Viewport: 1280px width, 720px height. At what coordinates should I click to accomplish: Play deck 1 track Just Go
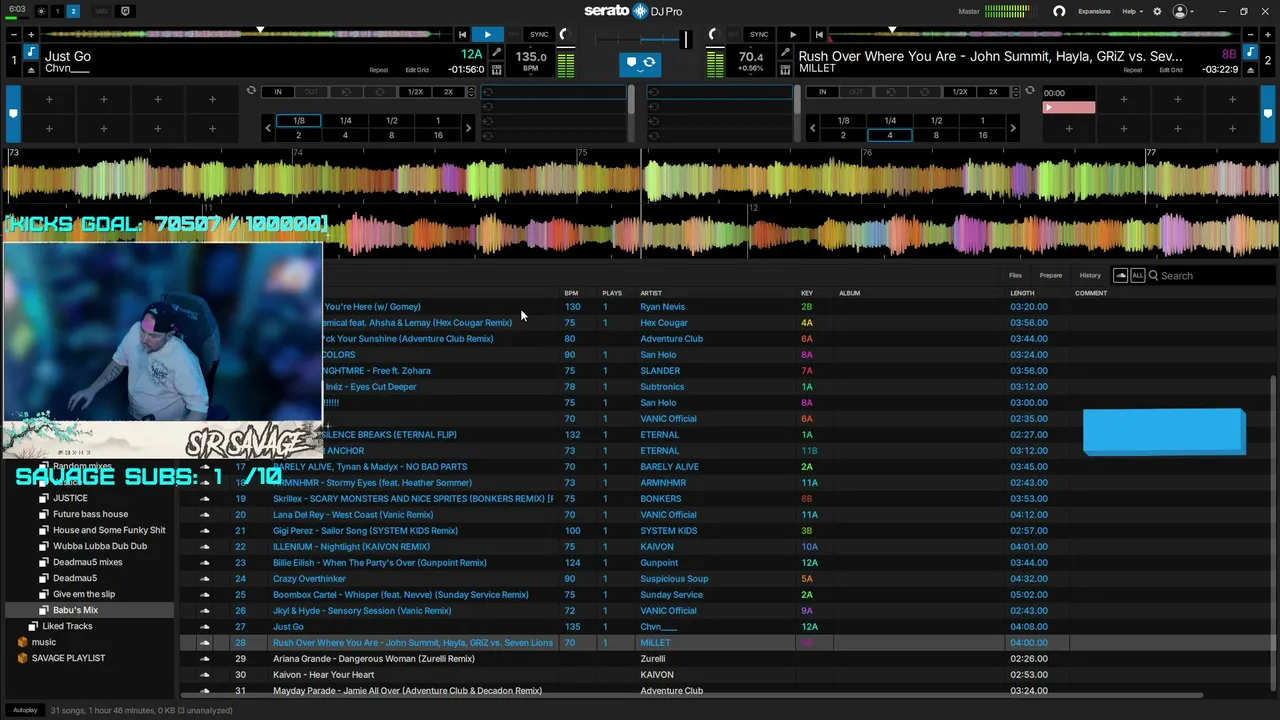point(487,35)
